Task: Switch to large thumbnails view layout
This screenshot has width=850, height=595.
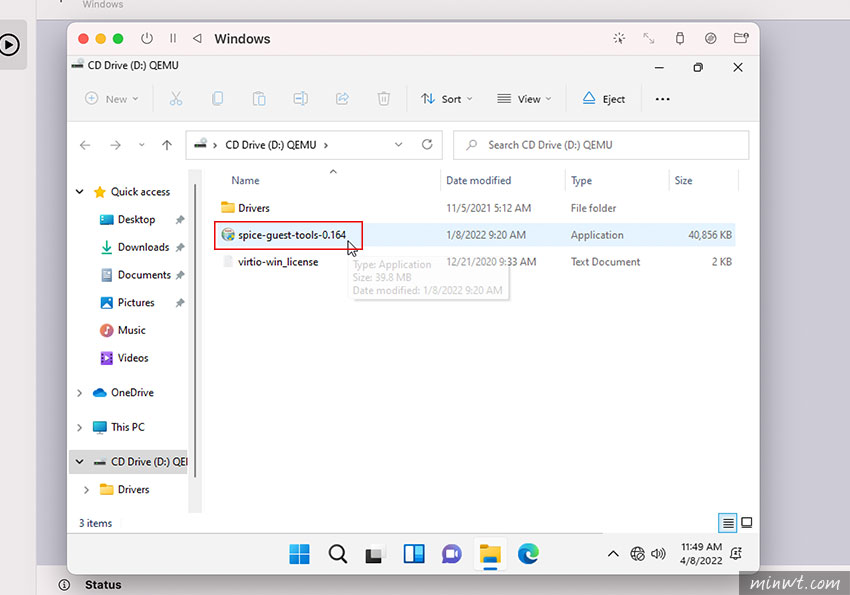Action: pyautogui.click(x=746, y=522)
